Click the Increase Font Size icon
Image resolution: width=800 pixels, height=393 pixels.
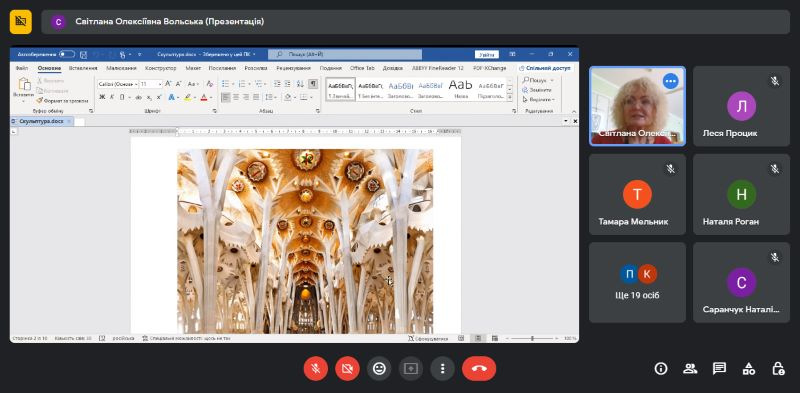point(169,84)
